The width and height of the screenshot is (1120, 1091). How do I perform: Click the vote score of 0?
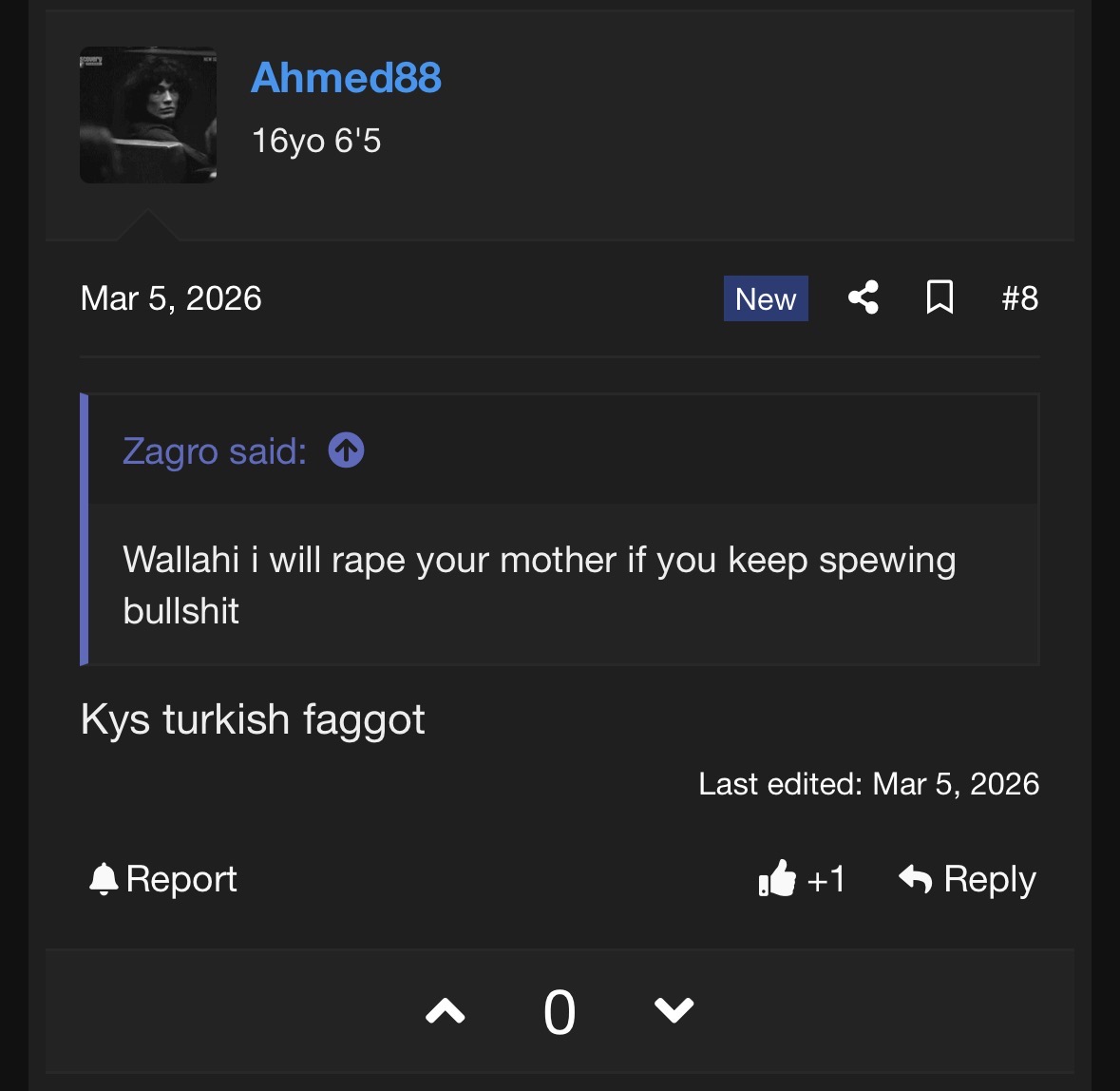[x=560, y=1012]
